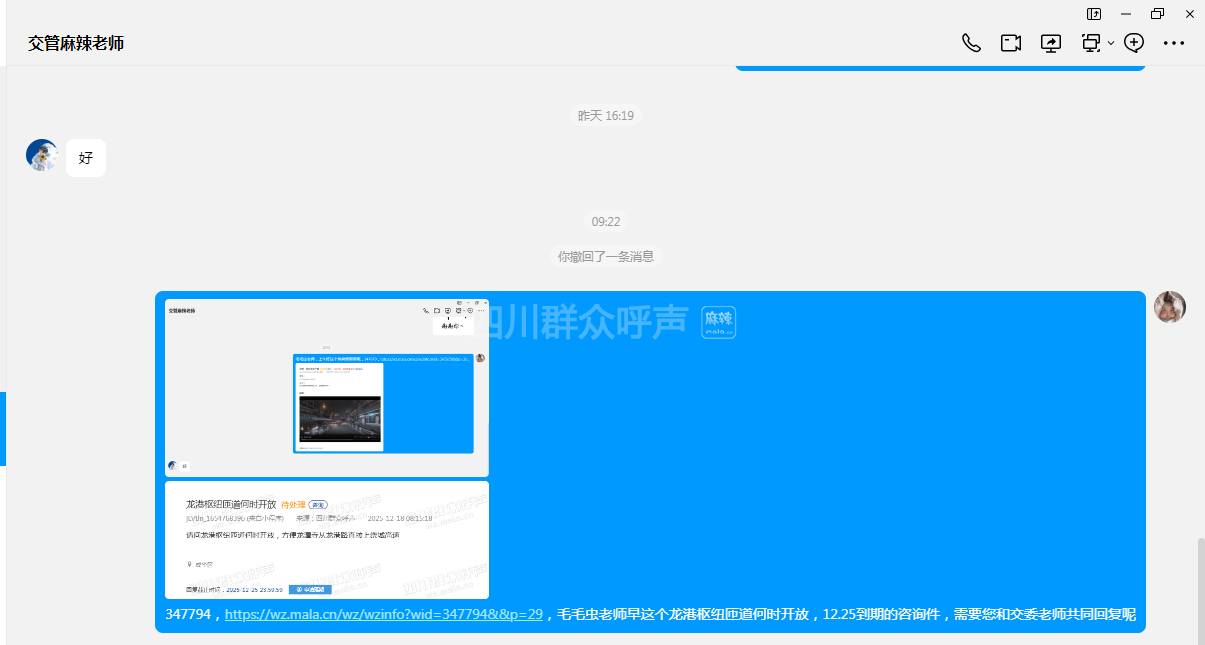Image resolution: width=1205 pixels, height=645 pixels.
Task: Click the screen share monitor icon
Action: (x=1051, y=43)
